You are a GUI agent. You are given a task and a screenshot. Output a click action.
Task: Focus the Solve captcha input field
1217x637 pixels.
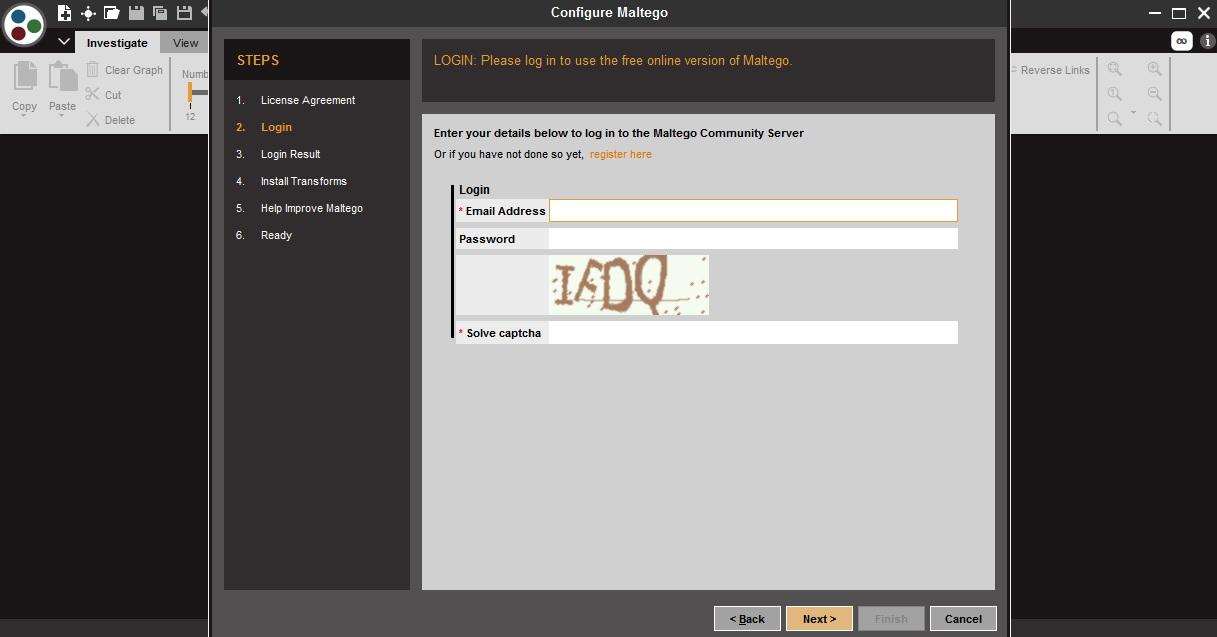[x=753, y=333]
